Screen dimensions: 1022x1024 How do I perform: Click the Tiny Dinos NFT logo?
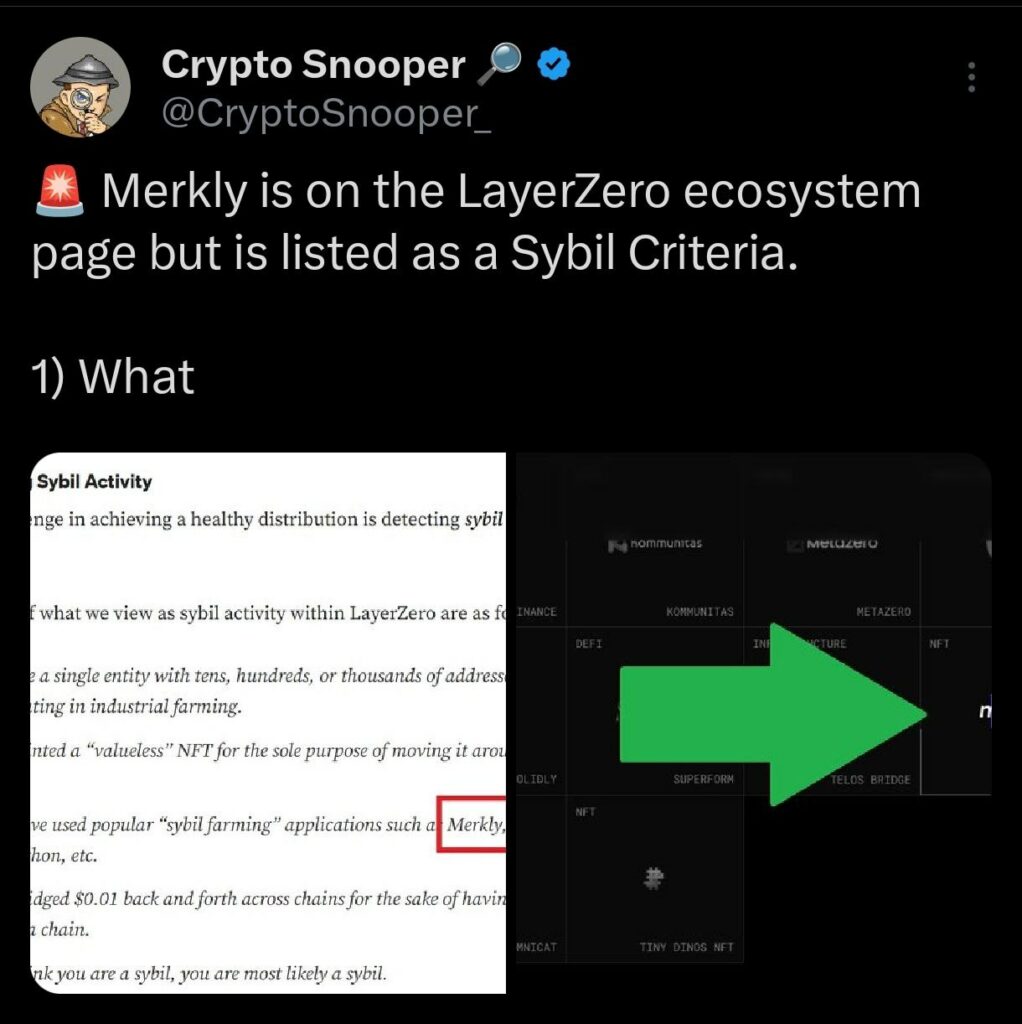point(653,878)
